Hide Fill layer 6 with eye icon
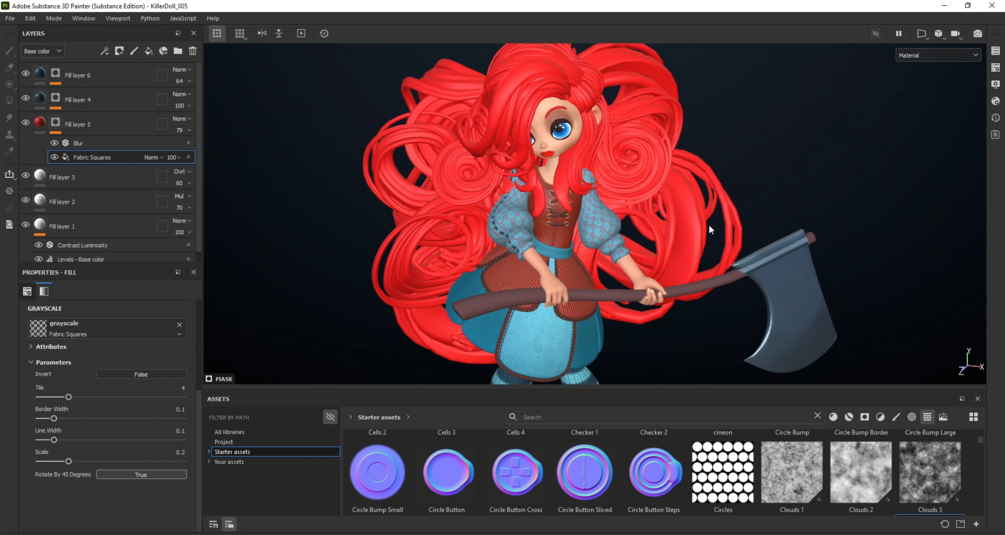Viewport: 1005px width, 535px height. (26, 74)
